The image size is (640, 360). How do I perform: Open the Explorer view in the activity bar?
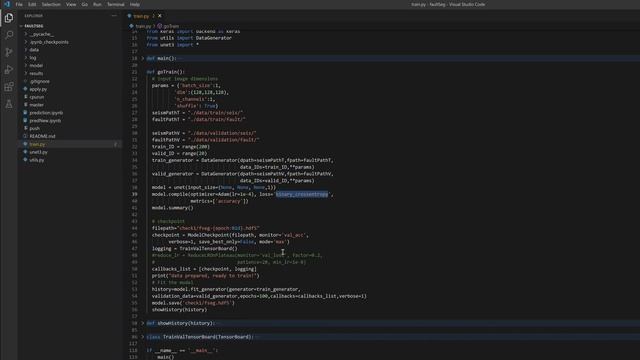pyautogui.click(x=9, y=18)
